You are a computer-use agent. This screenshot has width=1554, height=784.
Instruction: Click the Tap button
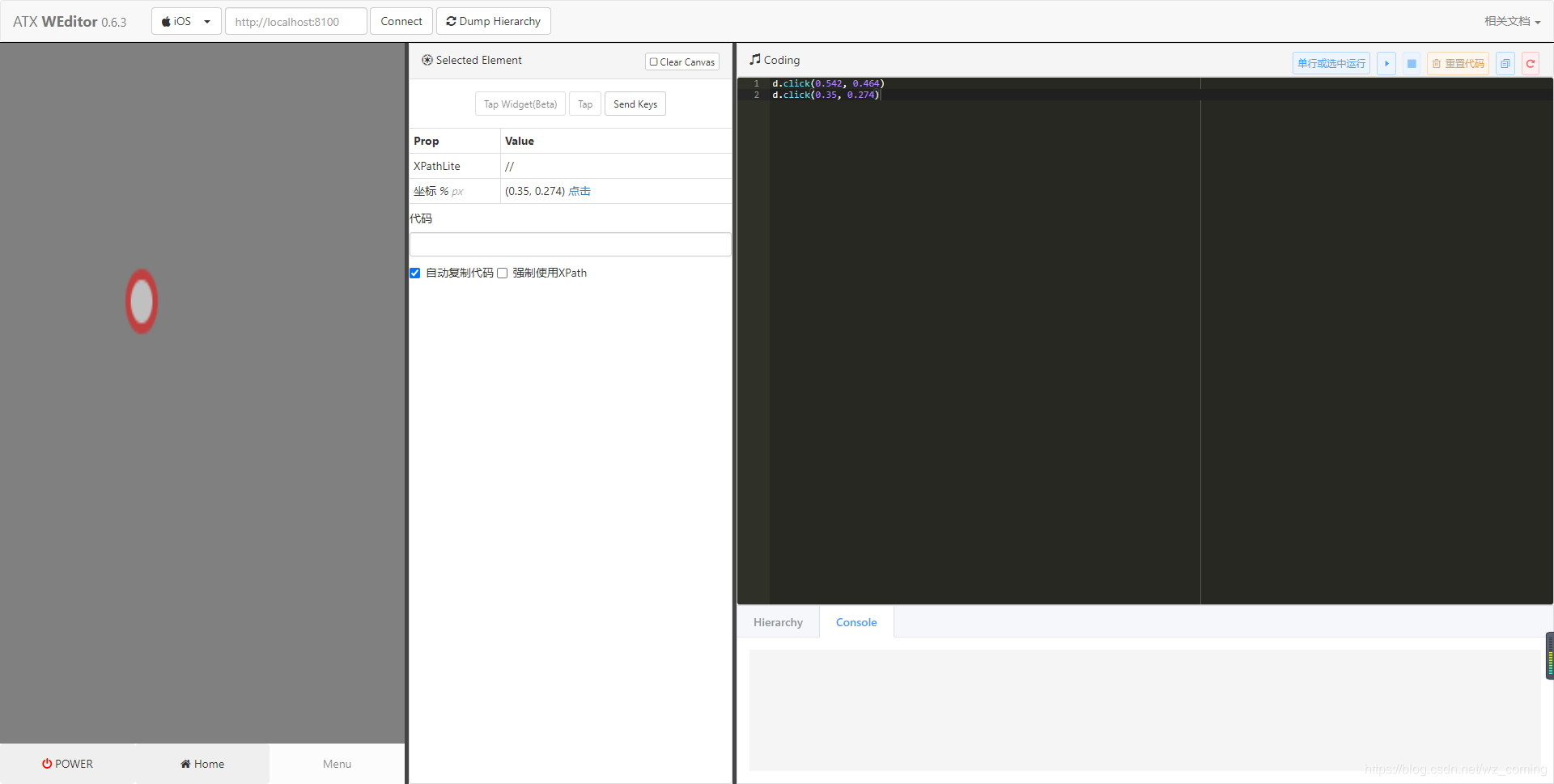[585, 104]
